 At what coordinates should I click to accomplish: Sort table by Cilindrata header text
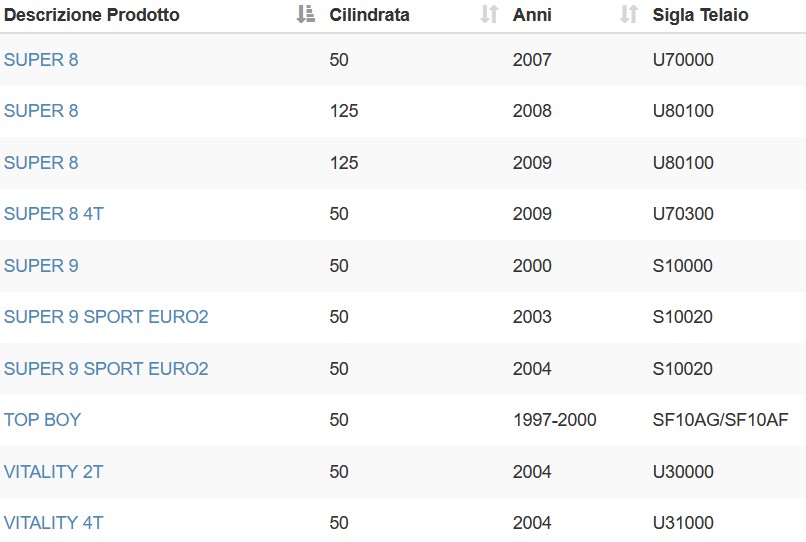(x=369, y=15)
